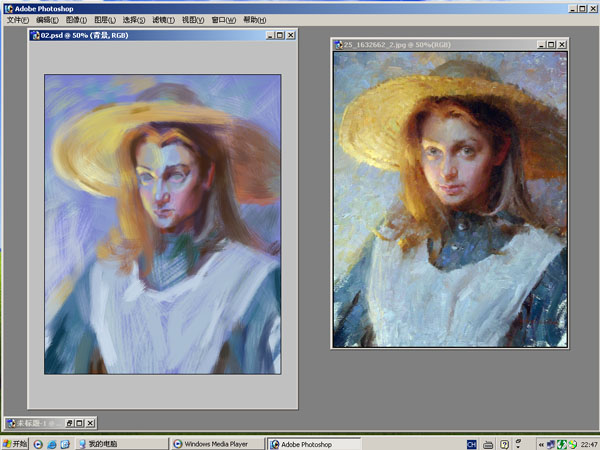Launch Media Player from the quick launch bar
The height and width of the screenshot is (450, 600).
tap(38, 444)
